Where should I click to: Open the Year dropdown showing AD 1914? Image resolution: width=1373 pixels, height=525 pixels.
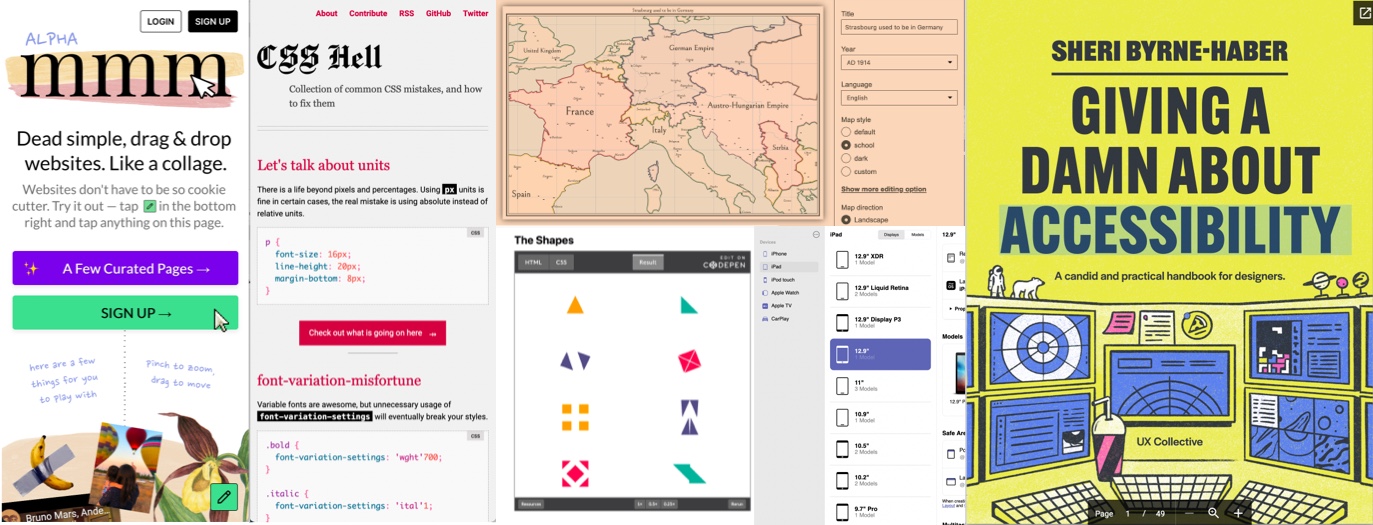coord(898,62)
